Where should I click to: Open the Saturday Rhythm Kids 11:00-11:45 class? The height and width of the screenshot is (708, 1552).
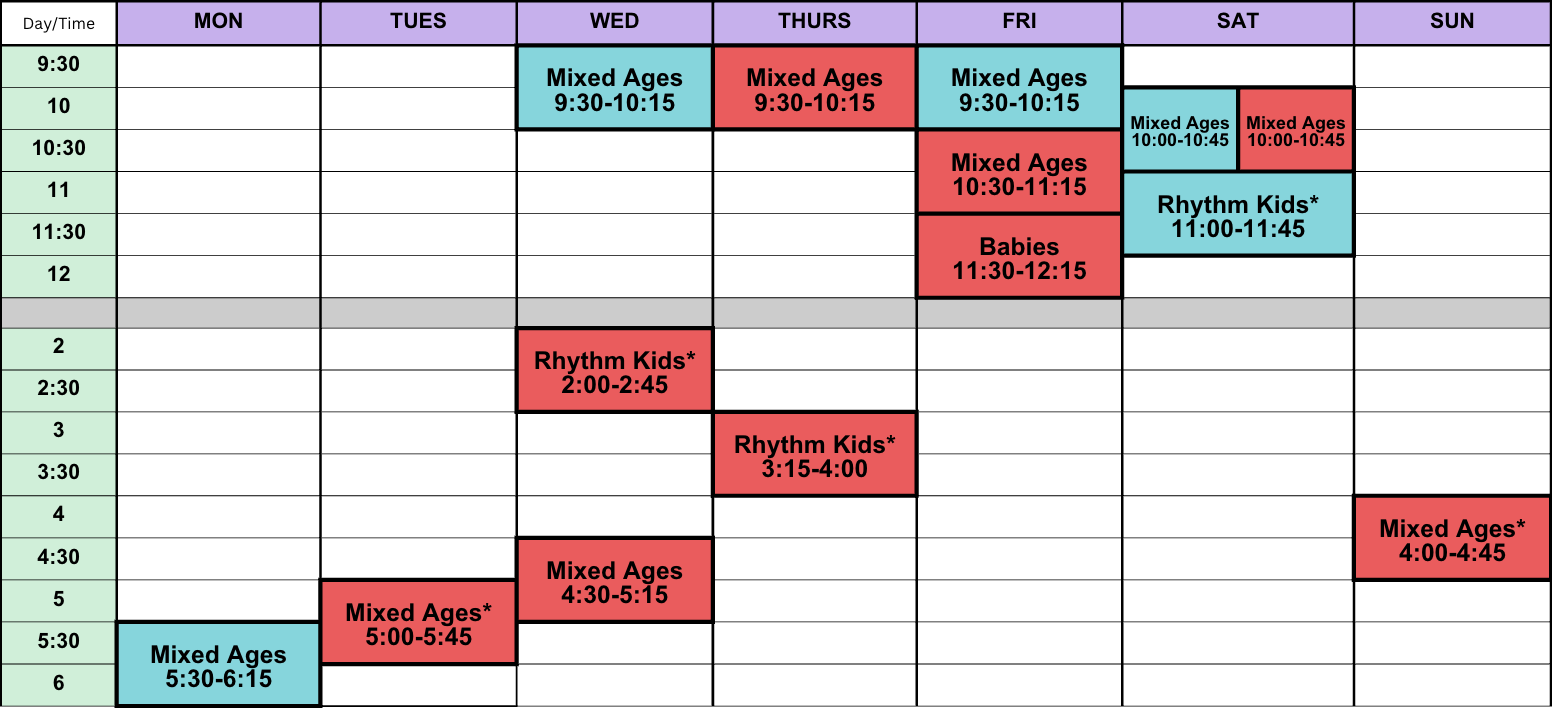pos(1238,214)
